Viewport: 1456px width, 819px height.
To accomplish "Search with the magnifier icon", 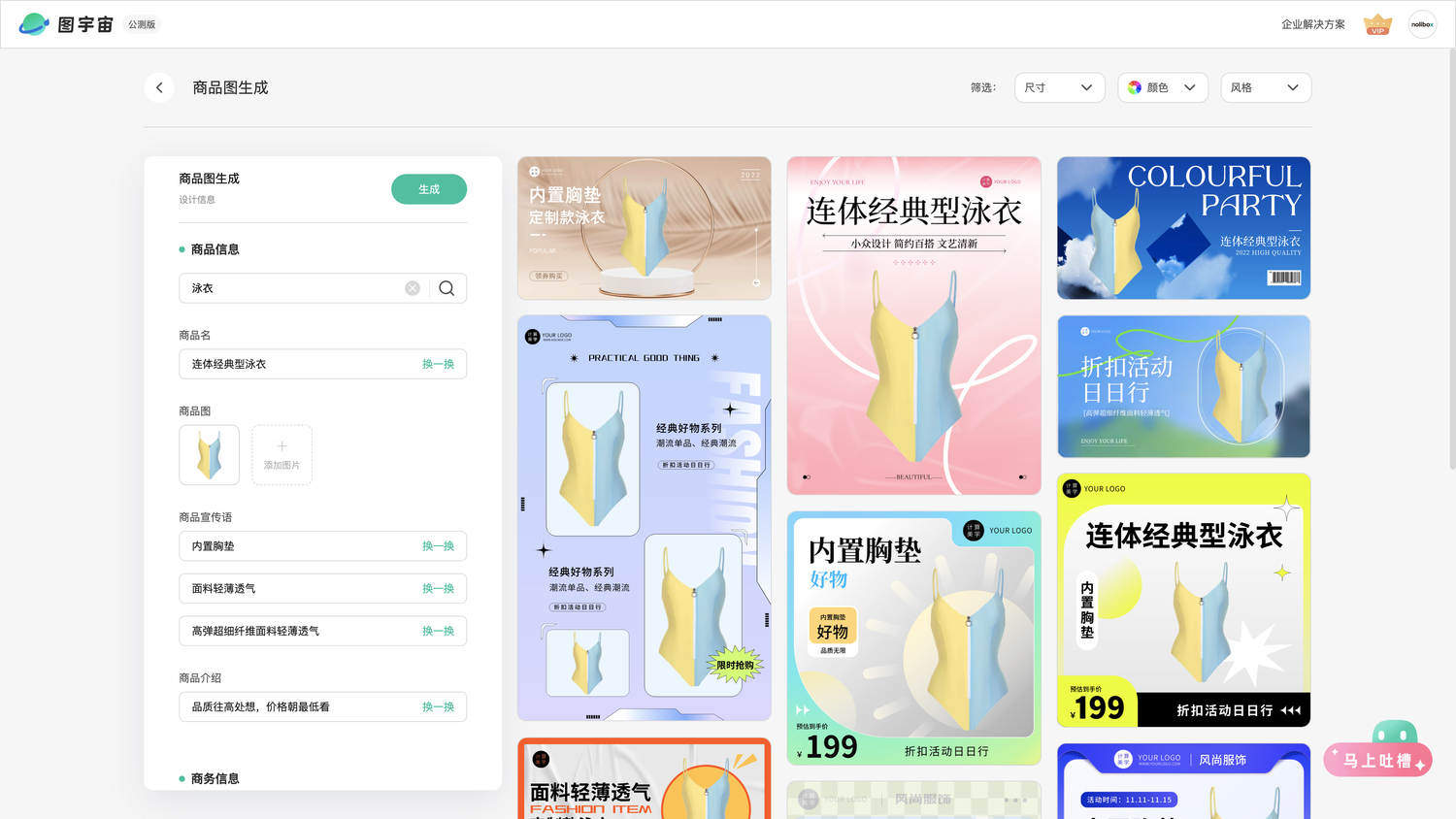I will (447, 288).
